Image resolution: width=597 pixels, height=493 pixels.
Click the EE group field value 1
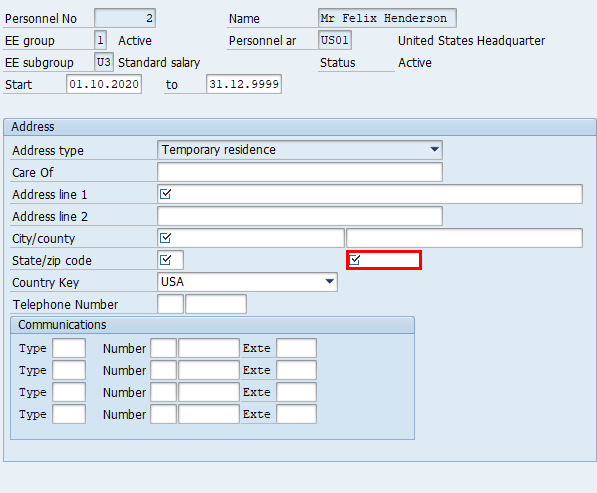point(100,40)
